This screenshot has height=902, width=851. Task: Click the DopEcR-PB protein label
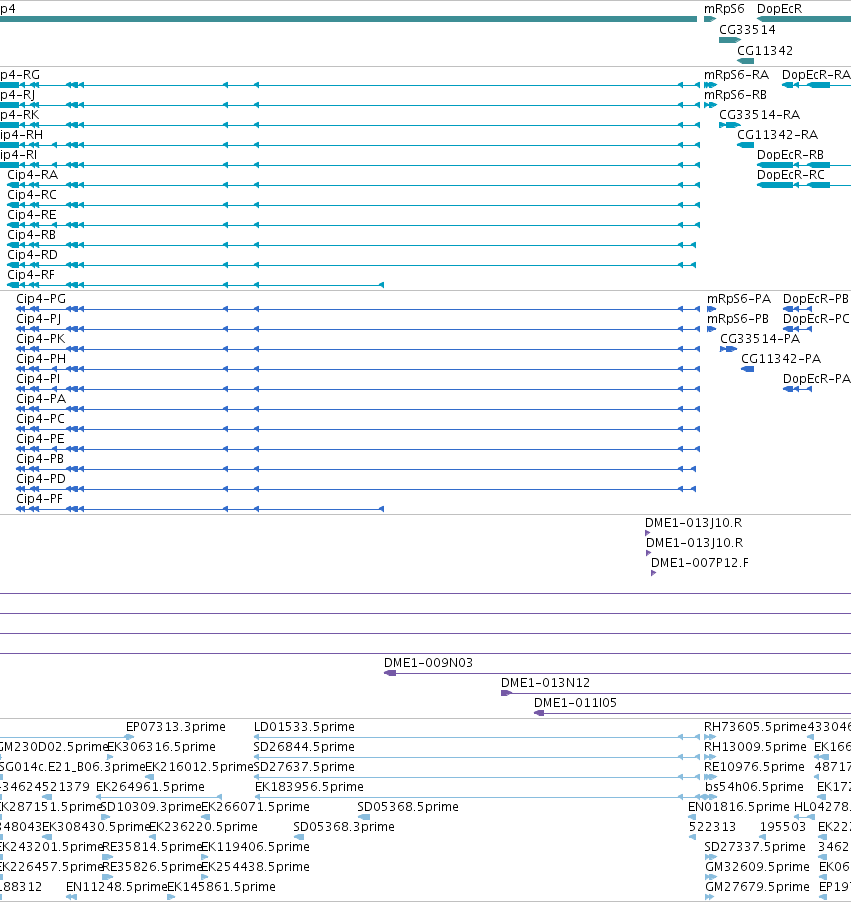(x=815, y=299)
